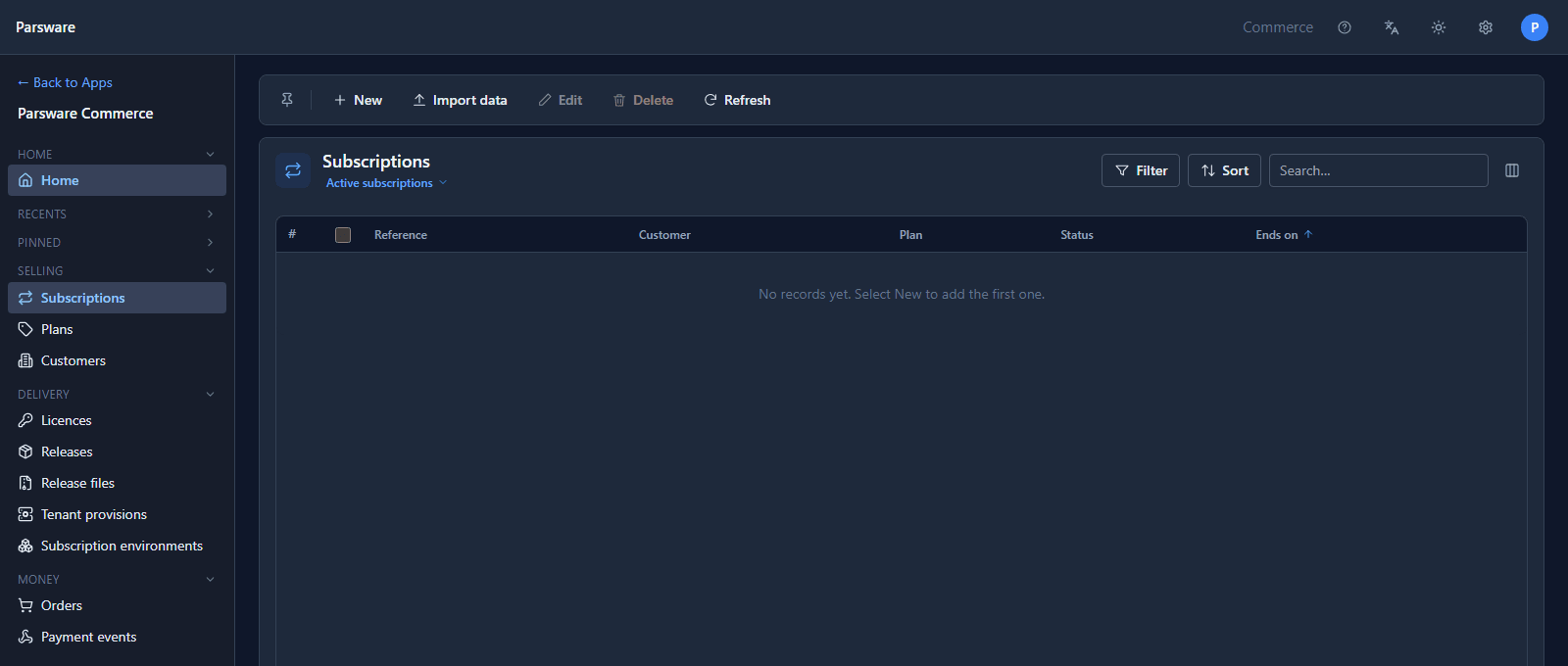Screen dimensions: 1568x666
Task: Collapse the SELLING section chevron
Action: (210, 271)
